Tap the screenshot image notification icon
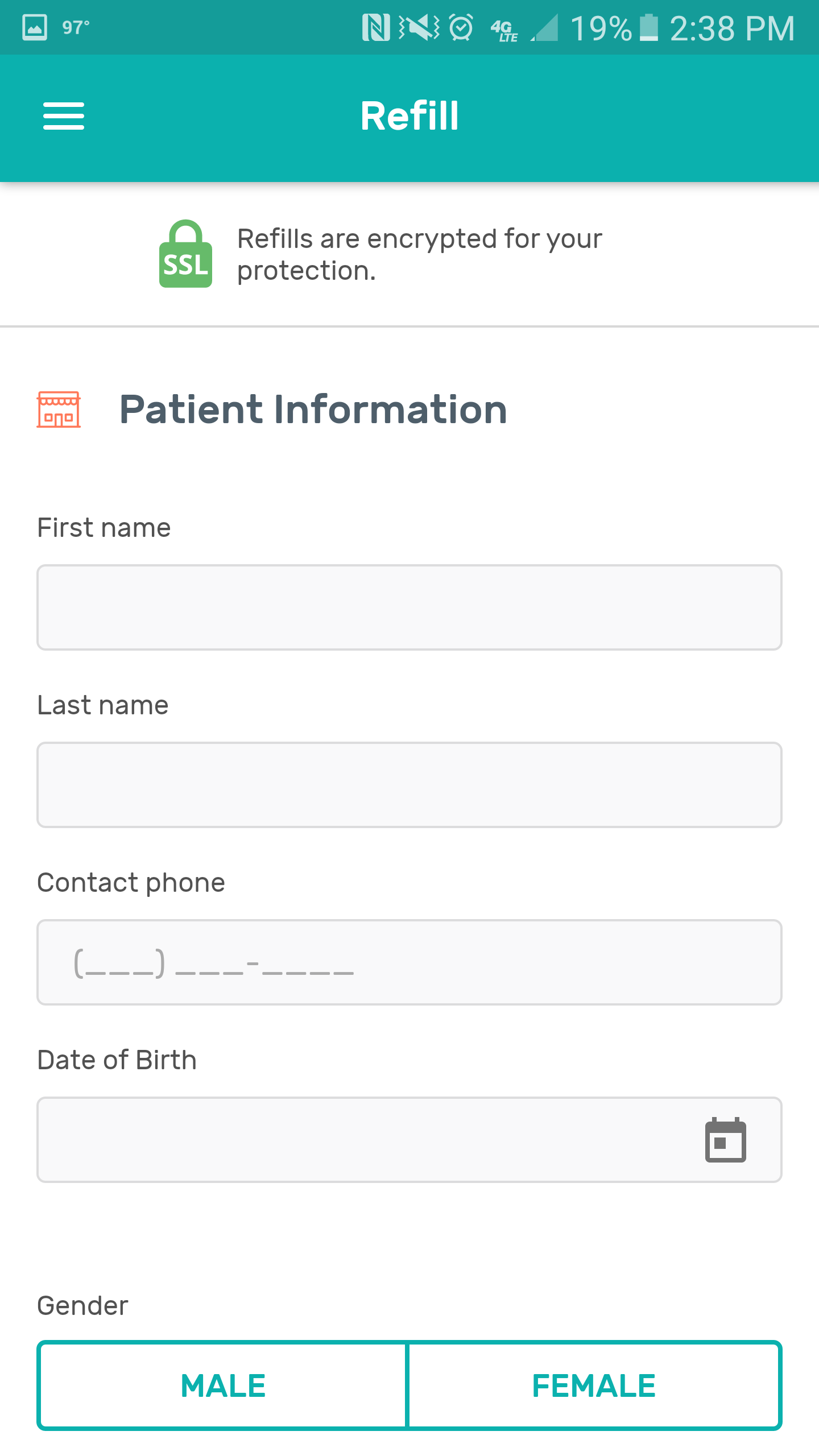 35,27
